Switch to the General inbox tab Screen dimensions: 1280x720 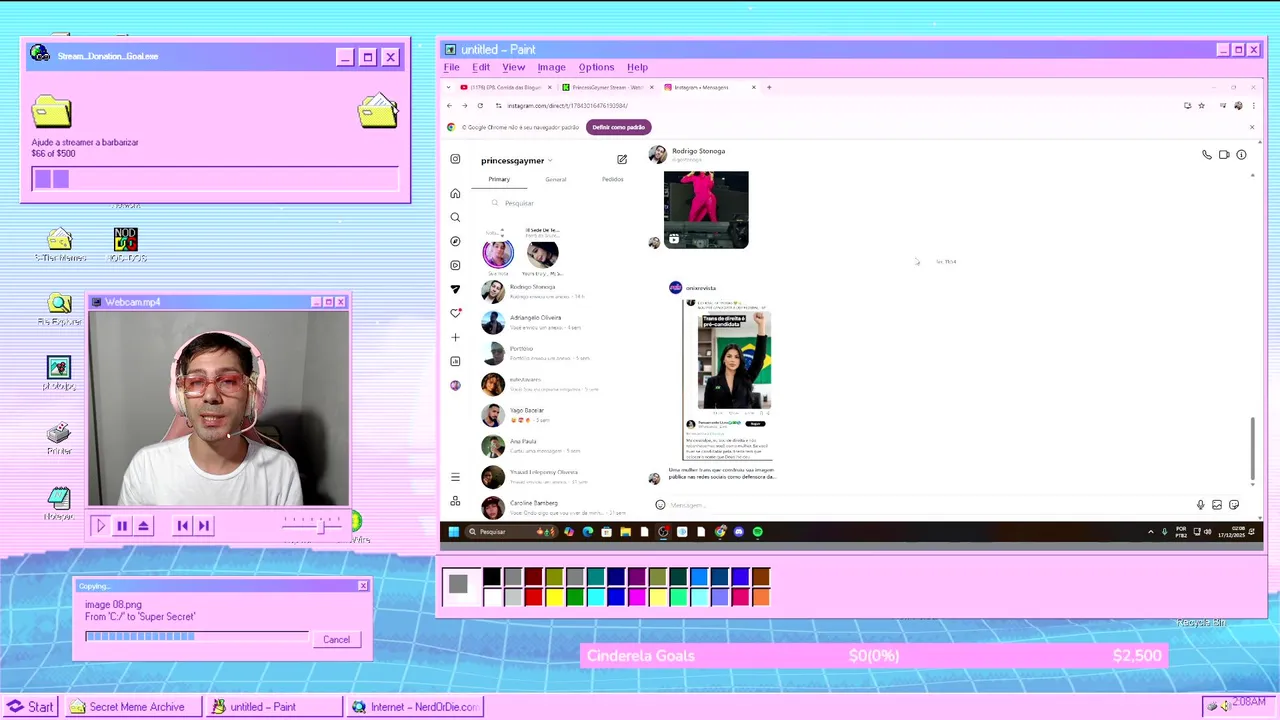pos(556,179)
